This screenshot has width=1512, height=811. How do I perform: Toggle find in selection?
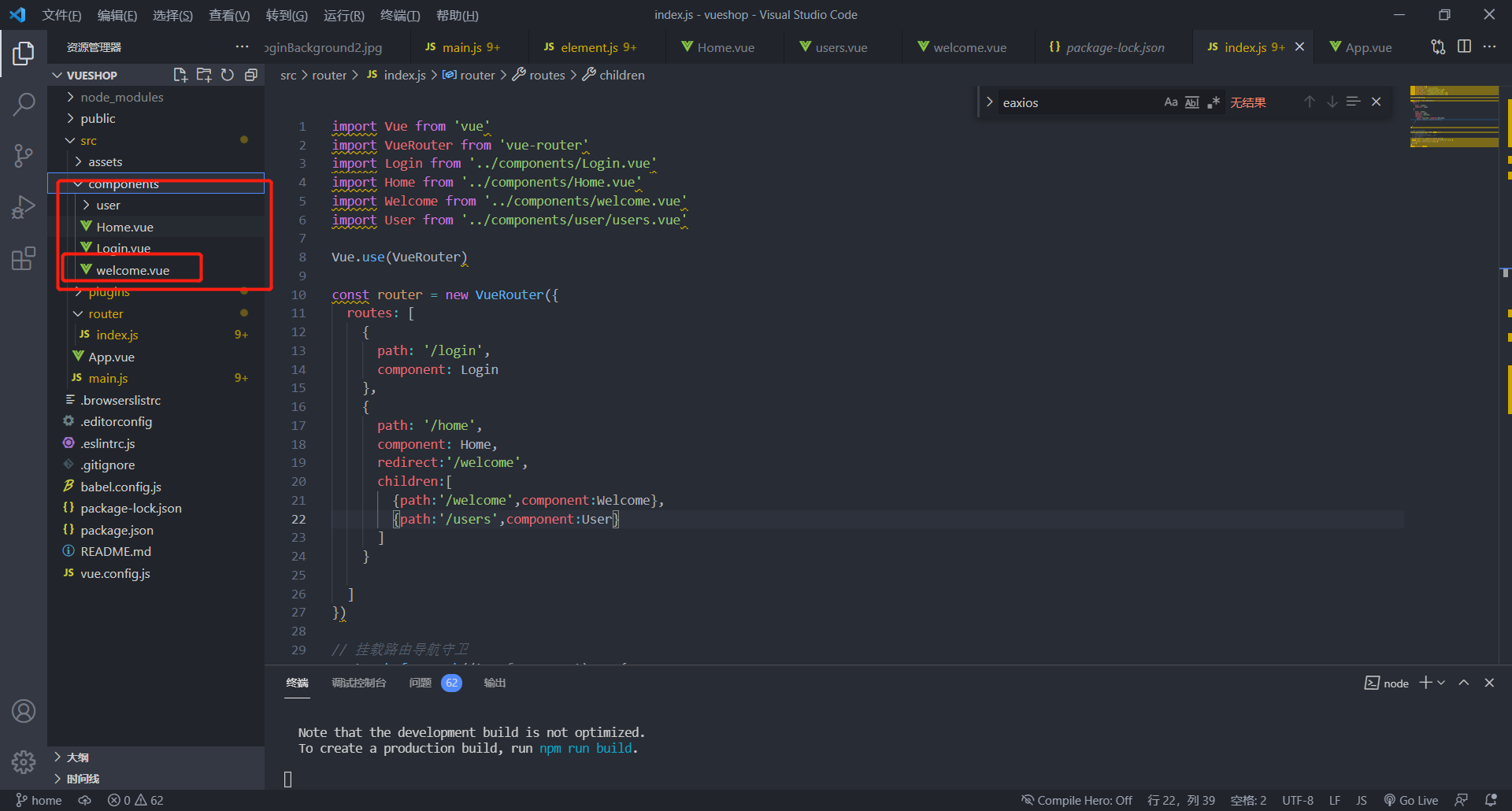(x=1354, y=102)
